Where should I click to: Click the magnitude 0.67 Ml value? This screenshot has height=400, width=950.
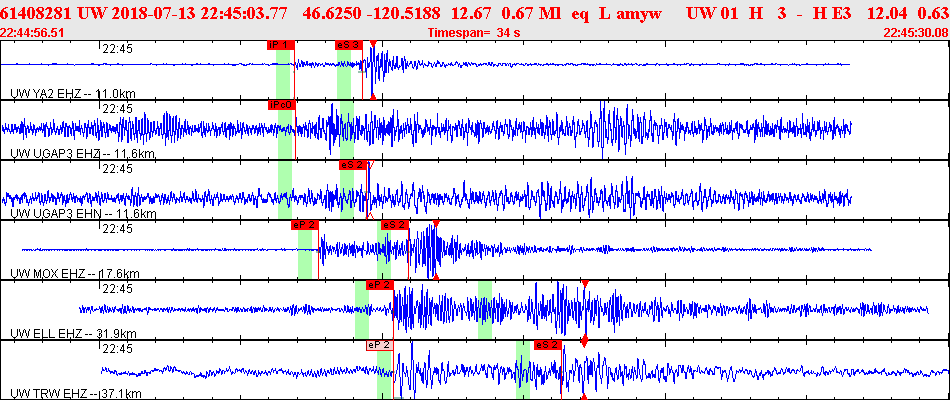tap(527, 13)
